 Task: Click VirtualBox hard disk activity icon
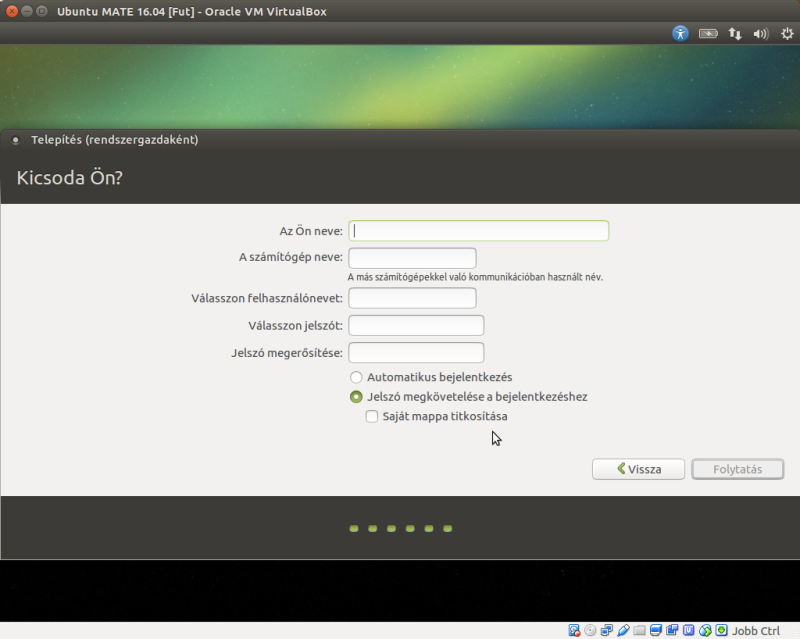click(x=574, y=630)
